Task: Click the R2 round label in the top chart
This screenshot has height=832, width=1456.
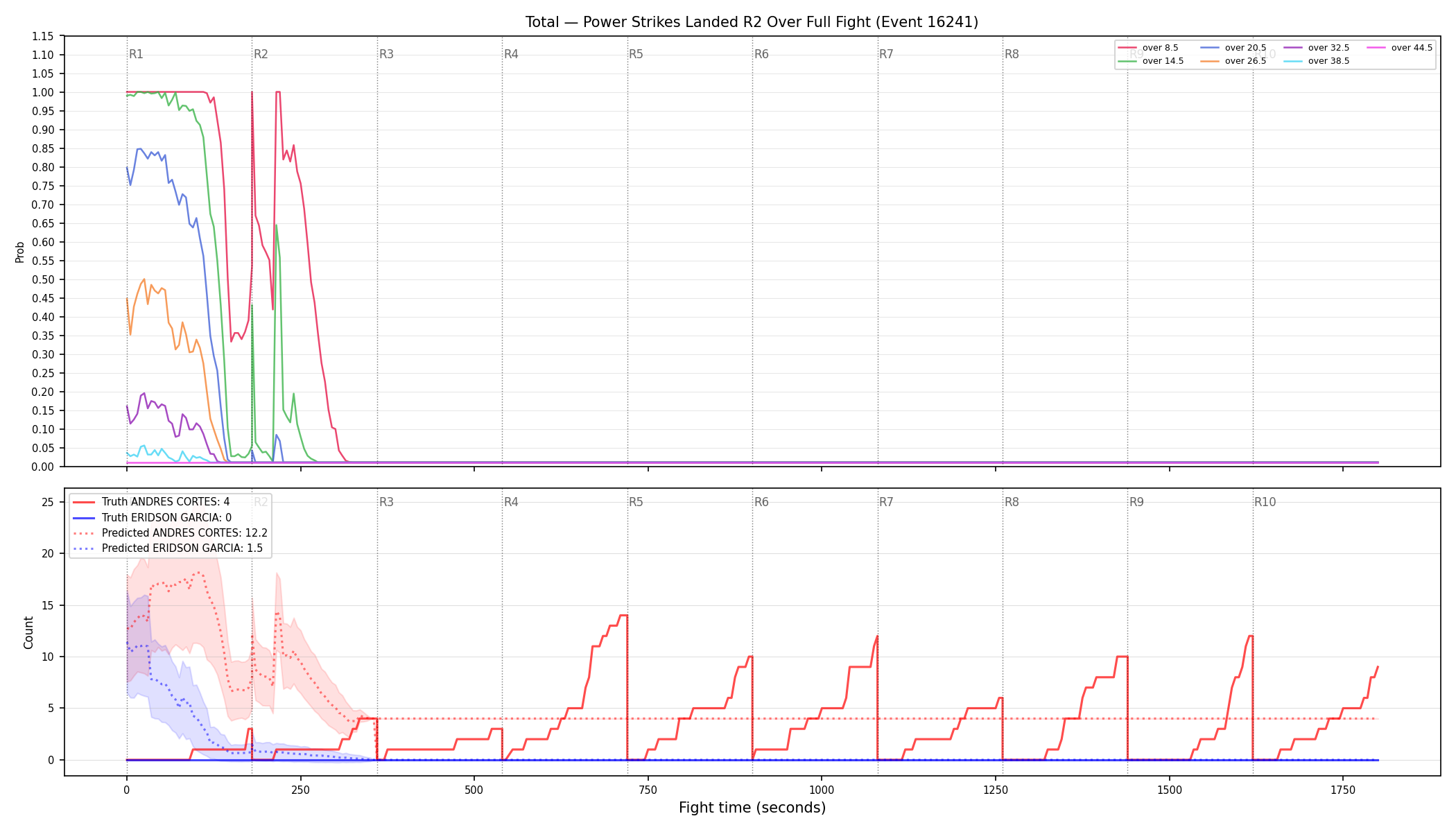Action: (x=261, y=54)
